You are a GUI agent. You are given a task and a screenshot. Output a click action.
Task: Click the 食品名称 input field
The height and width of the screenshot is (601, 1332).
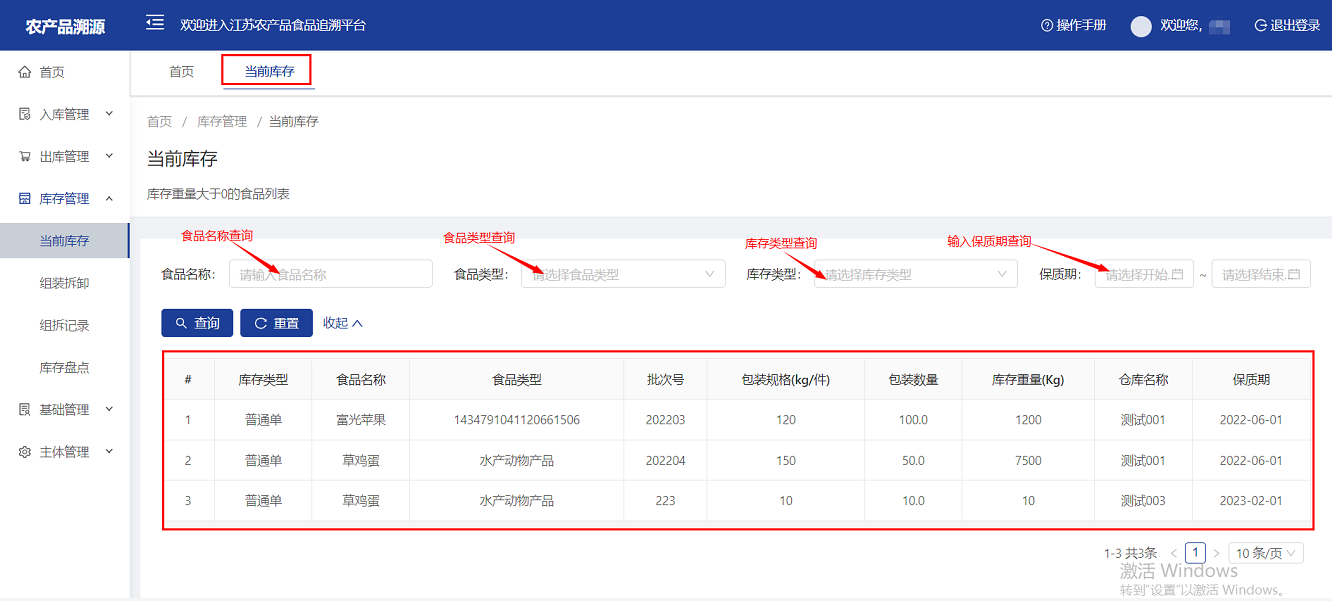330,274
